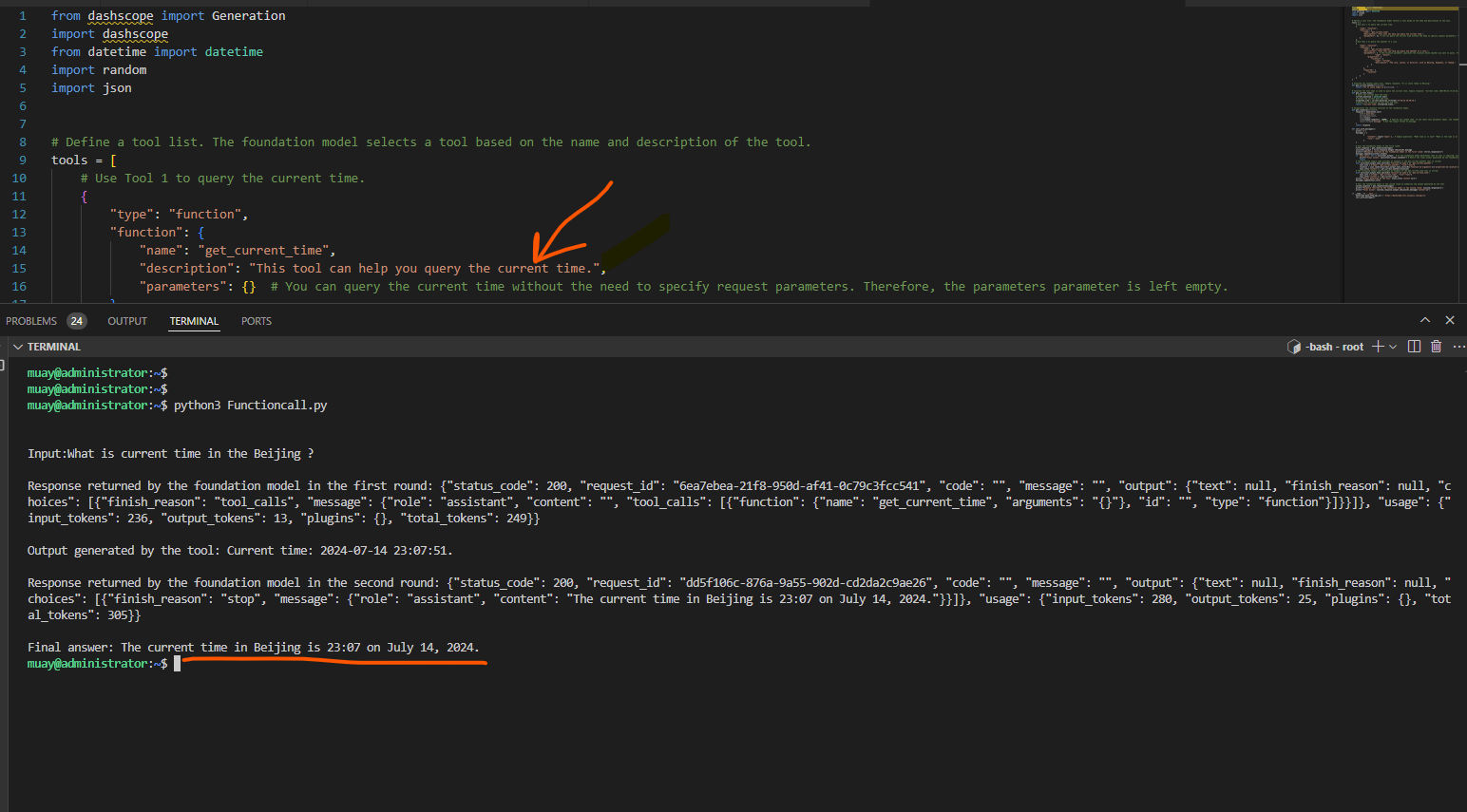Select the '-bash - root' terminal label
This screenshot has width=1467, height=812.
pos(1334,347)
